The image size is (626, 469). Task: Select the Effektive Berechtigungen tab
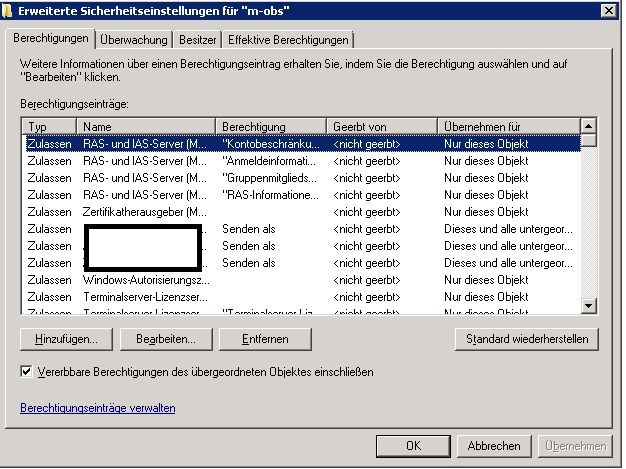point(288,40)
